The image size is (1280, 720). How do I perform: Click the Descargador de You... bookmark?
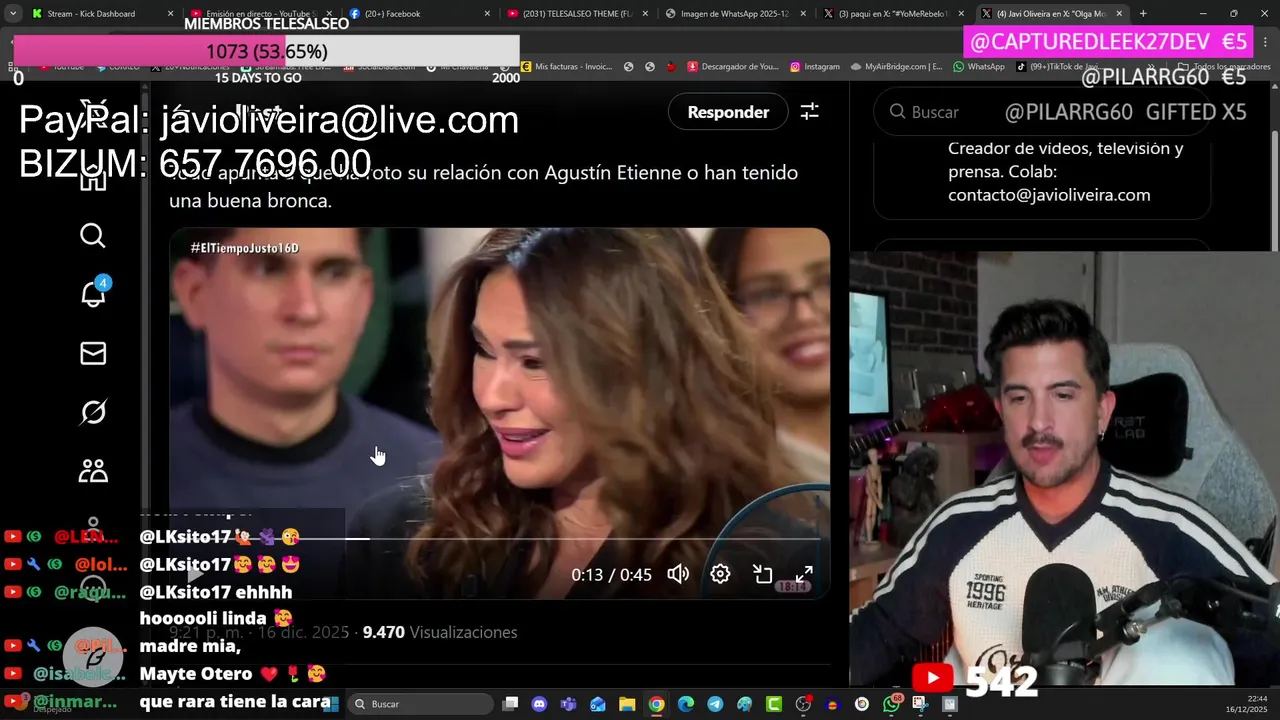733,67
